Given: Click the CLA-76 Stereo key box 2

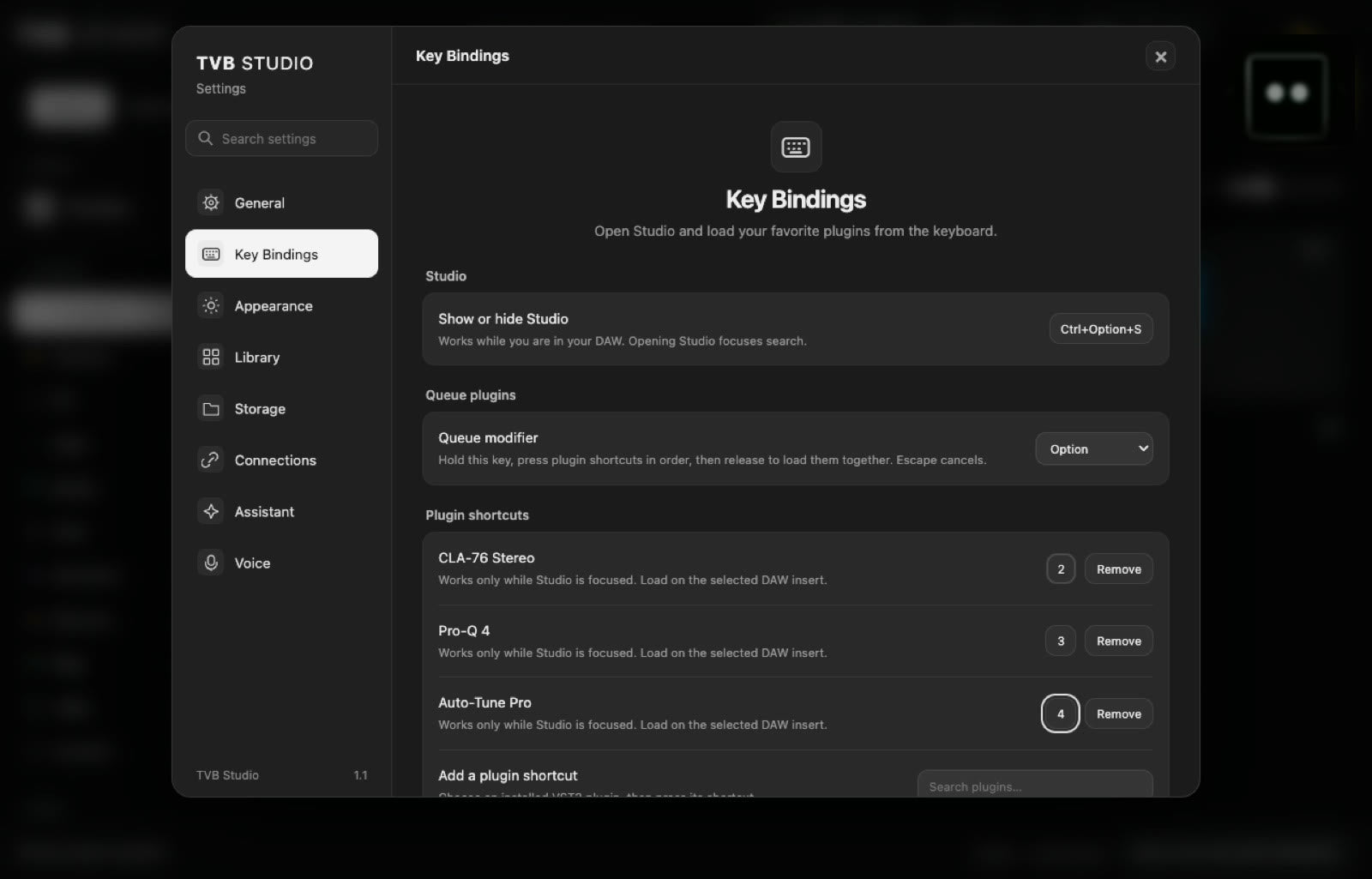Looking at the screenshot, I should click(1061, 569).
